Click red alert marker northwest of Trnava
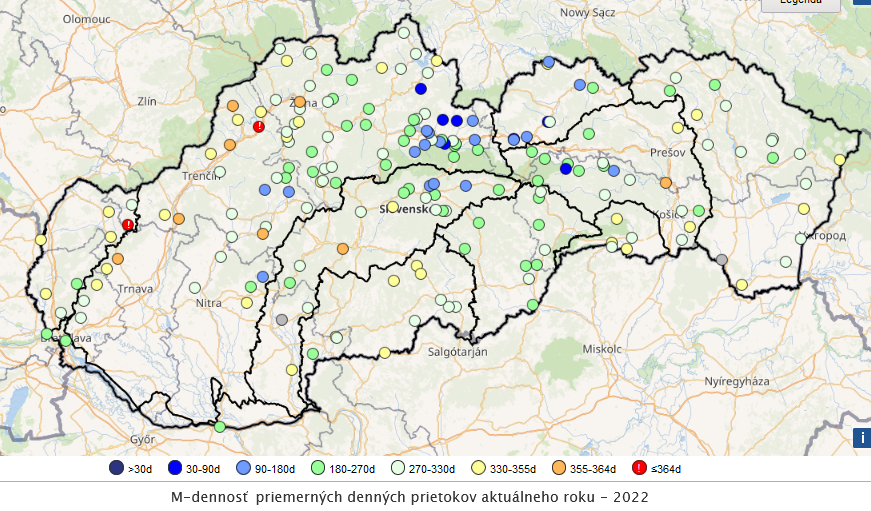The height and width of the screenshot is (511, 871). pos(128,225)
